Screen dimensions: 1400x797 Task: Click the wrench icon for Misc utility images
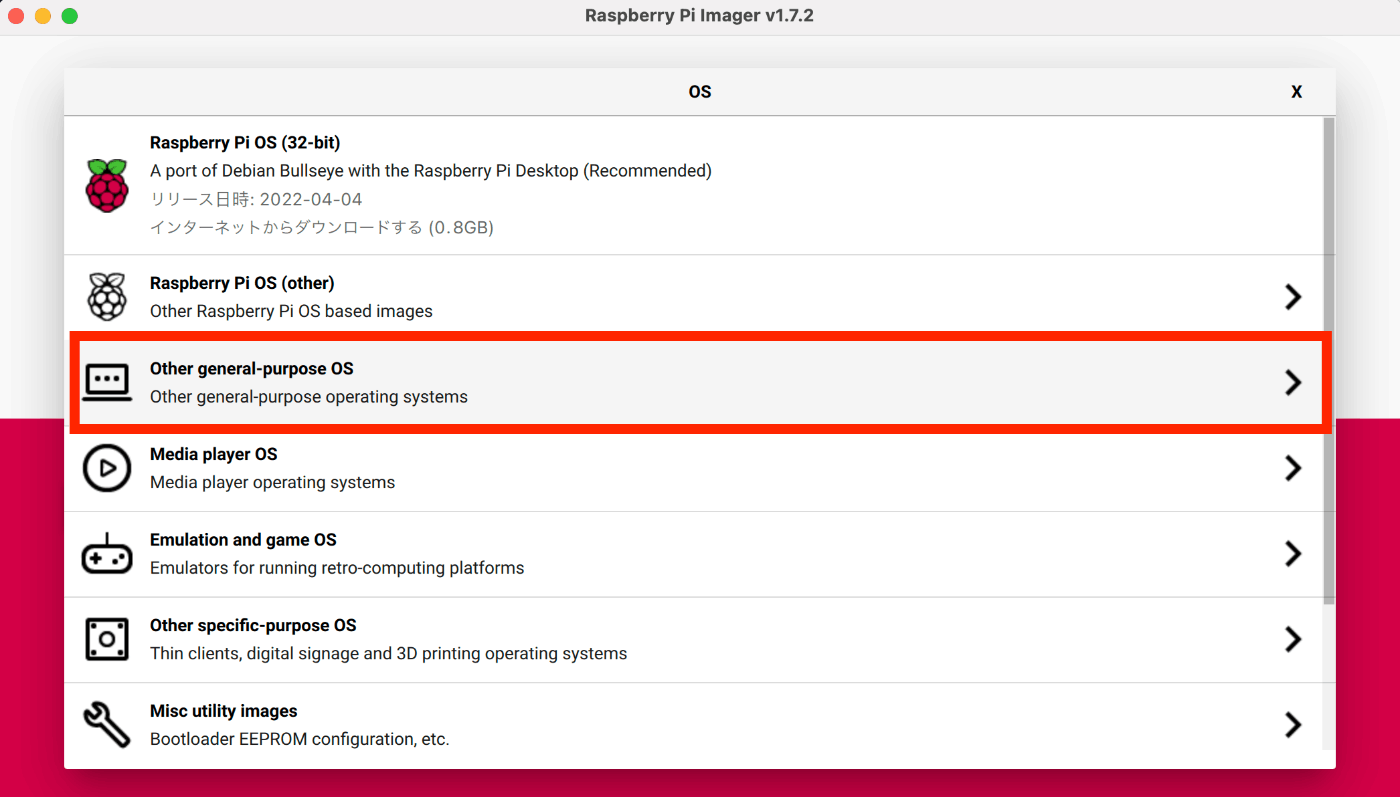107,725
